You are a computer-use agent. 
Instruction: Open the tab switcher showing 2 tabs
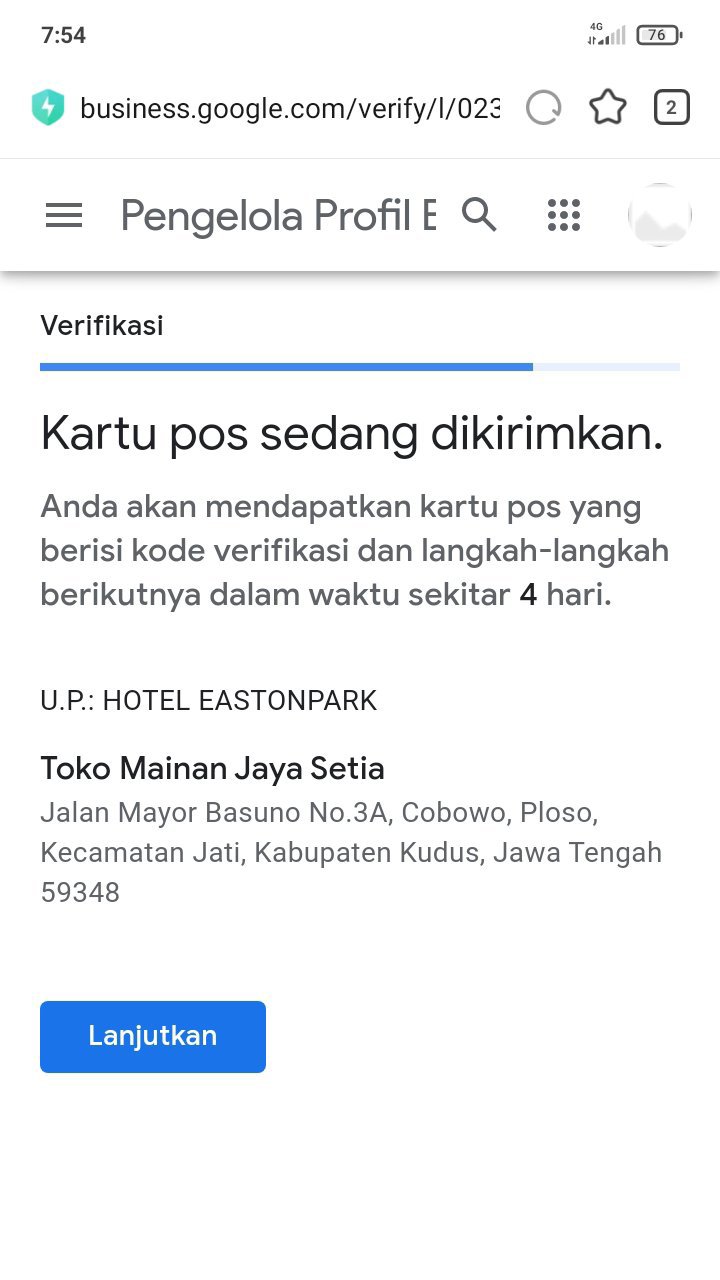(x=671, y=107)
